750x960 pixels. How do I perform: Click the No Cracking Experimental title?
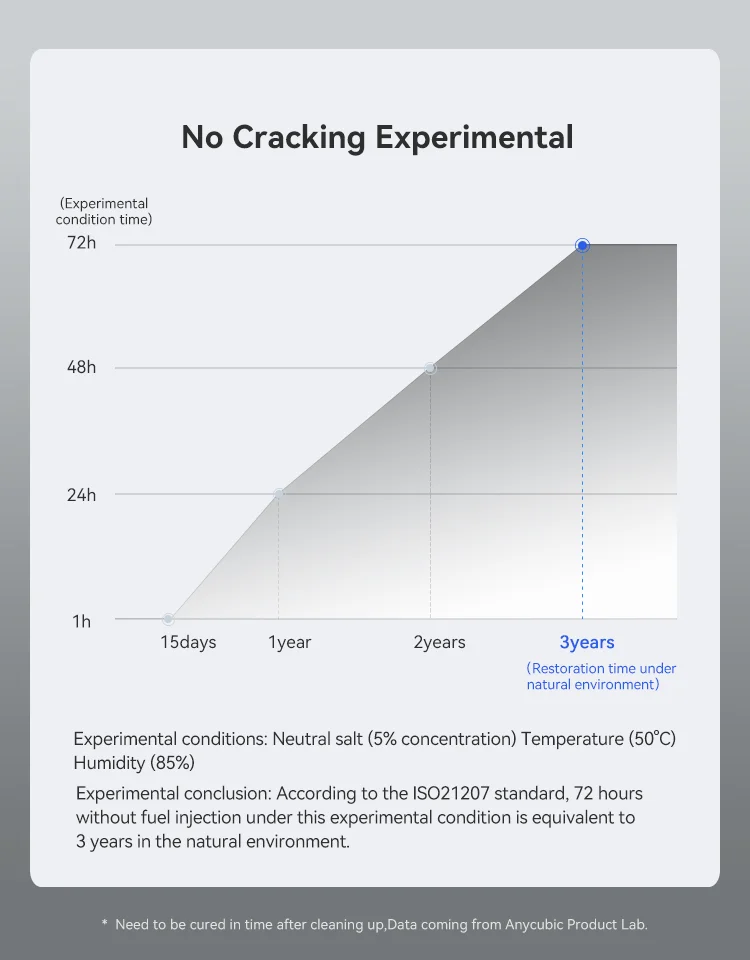point(378,137)
